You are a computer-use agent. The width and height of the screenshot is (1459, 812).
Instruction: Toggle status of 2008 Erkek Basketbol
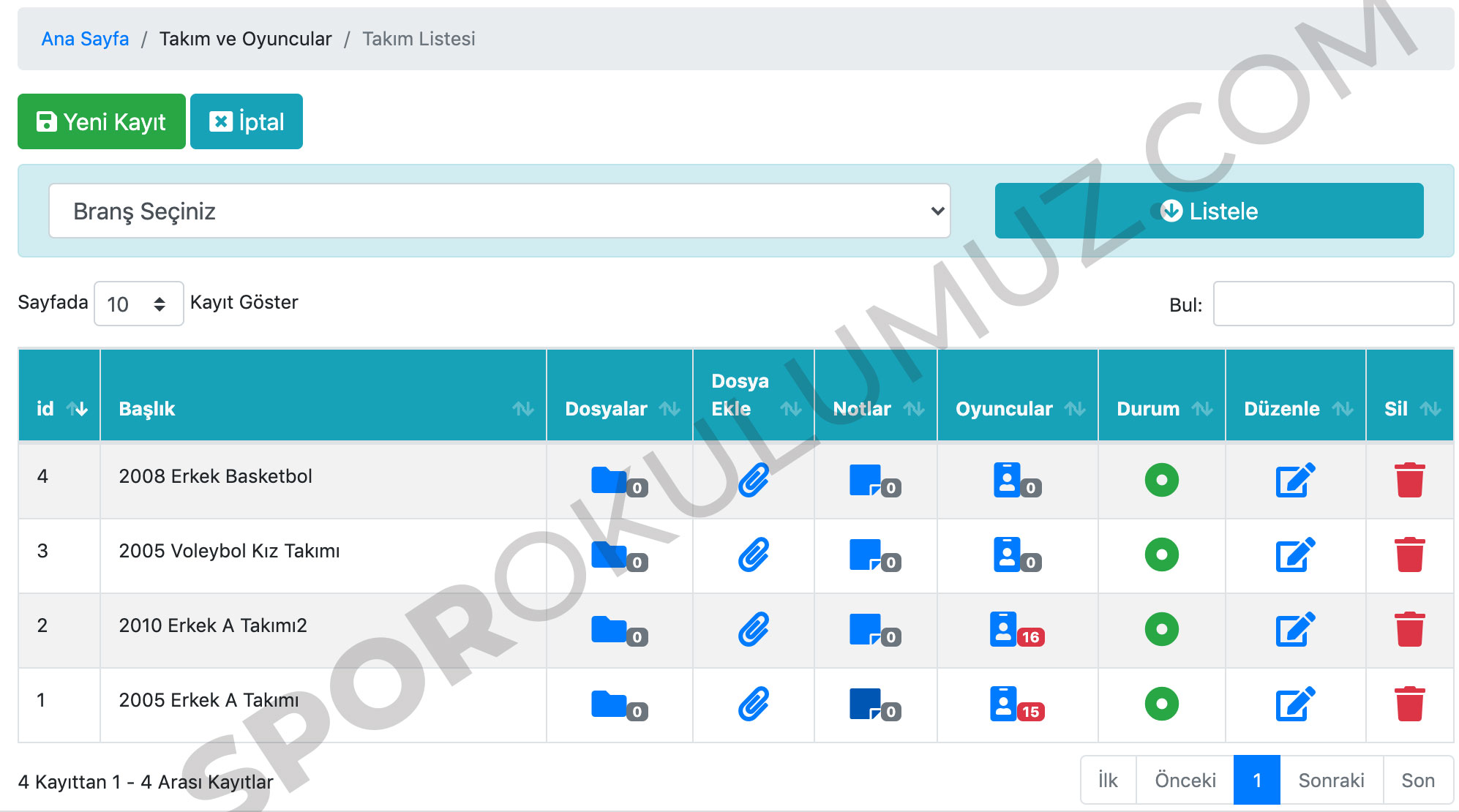[x=1161, y=480]
